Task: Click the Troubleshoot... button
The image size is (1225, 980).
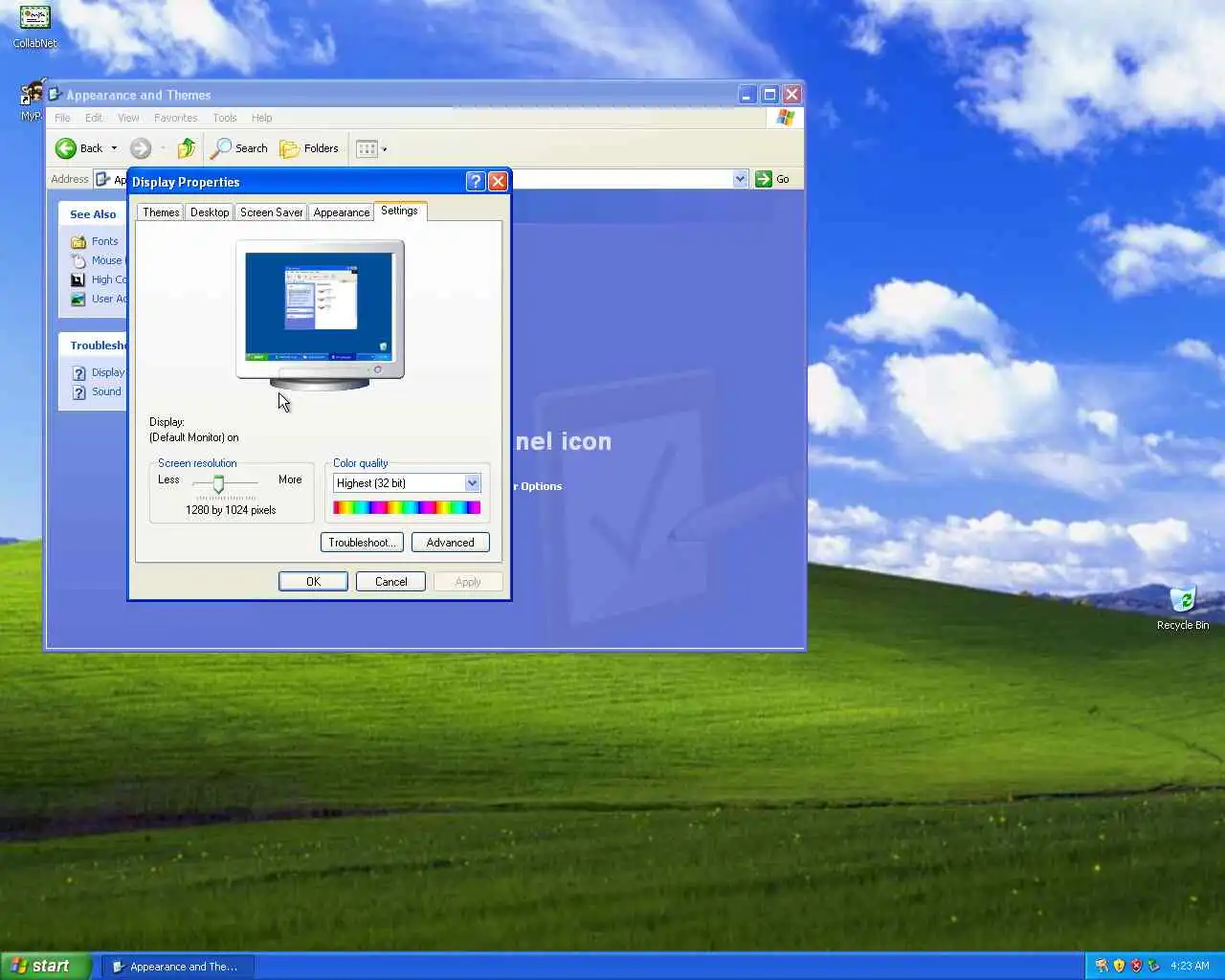Action: point(362,543)
